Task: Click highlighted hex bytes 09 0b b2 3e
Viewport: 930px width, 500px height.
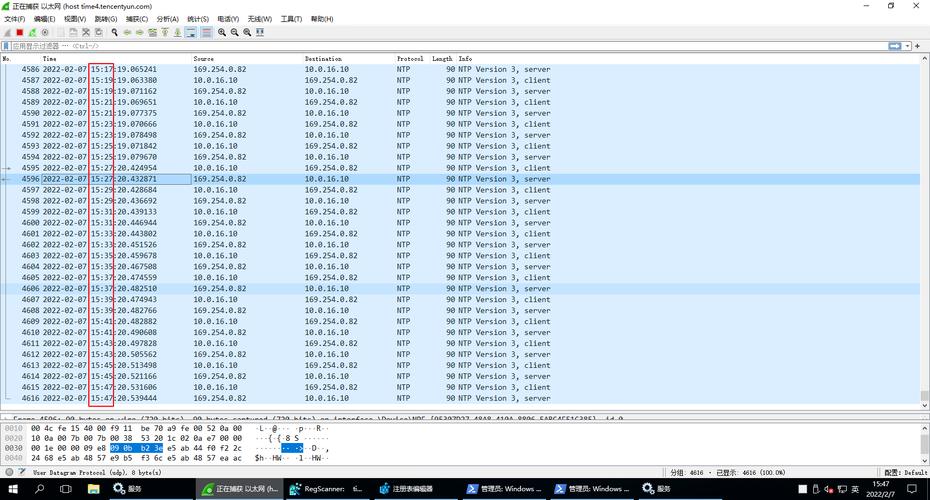Action: (x=136, y=448)
